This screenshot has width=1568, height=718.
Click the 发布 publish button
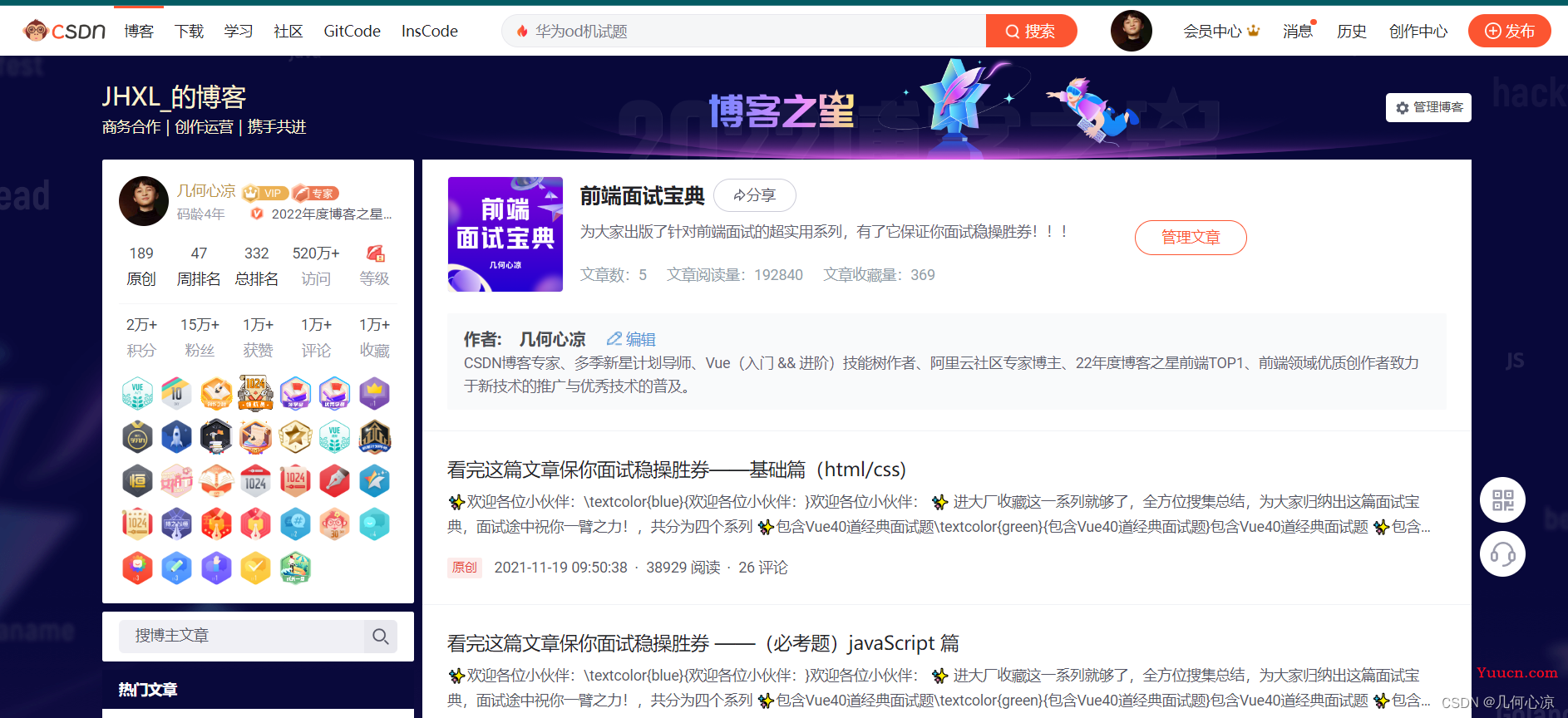pos(1510,31)
